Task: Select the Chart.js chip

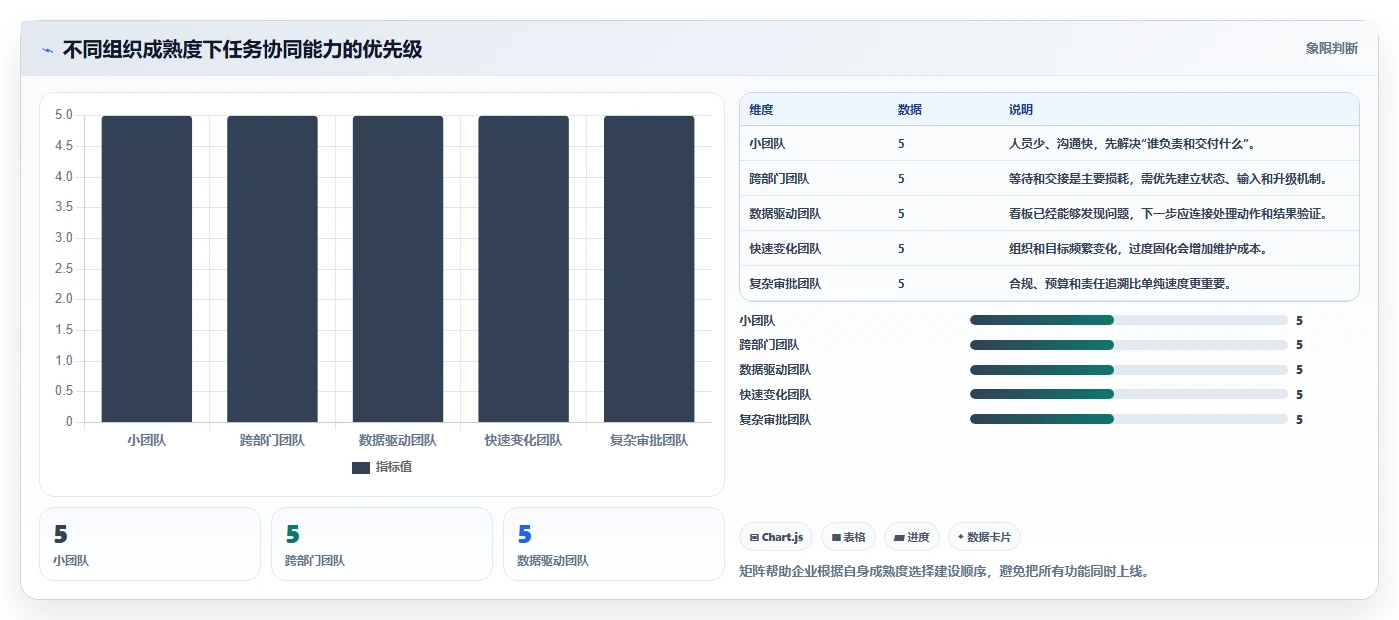Action: [x=776, y=537]
